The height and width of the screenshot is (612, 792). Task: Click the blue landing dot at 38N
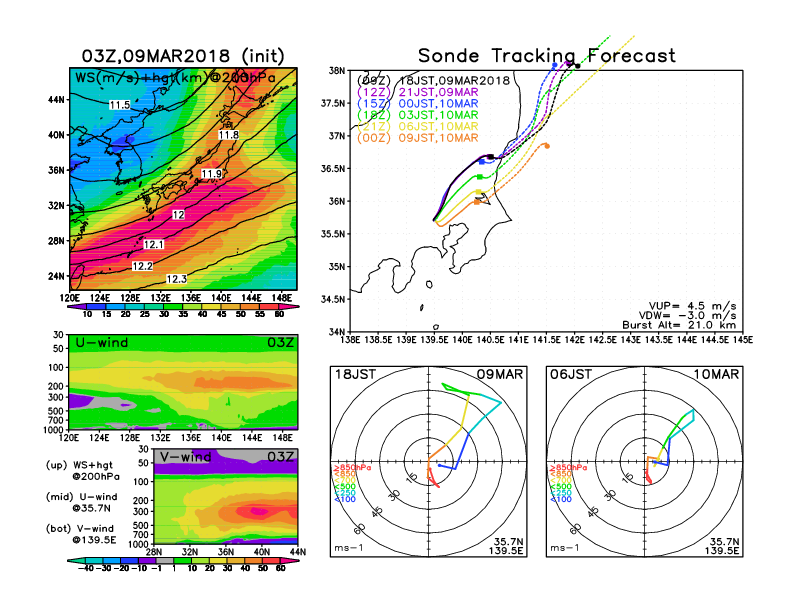pos(555,65)
